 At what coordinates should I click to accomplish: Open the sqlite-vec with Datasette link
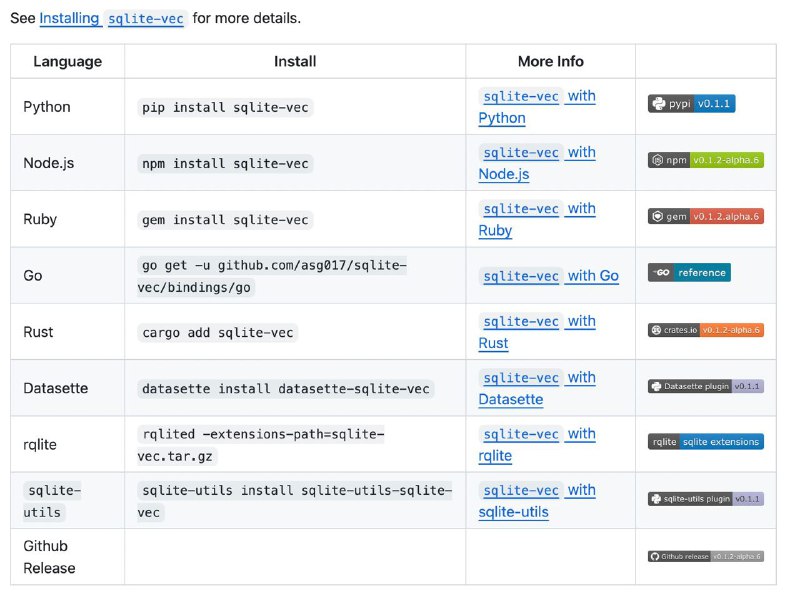[537, 388]
